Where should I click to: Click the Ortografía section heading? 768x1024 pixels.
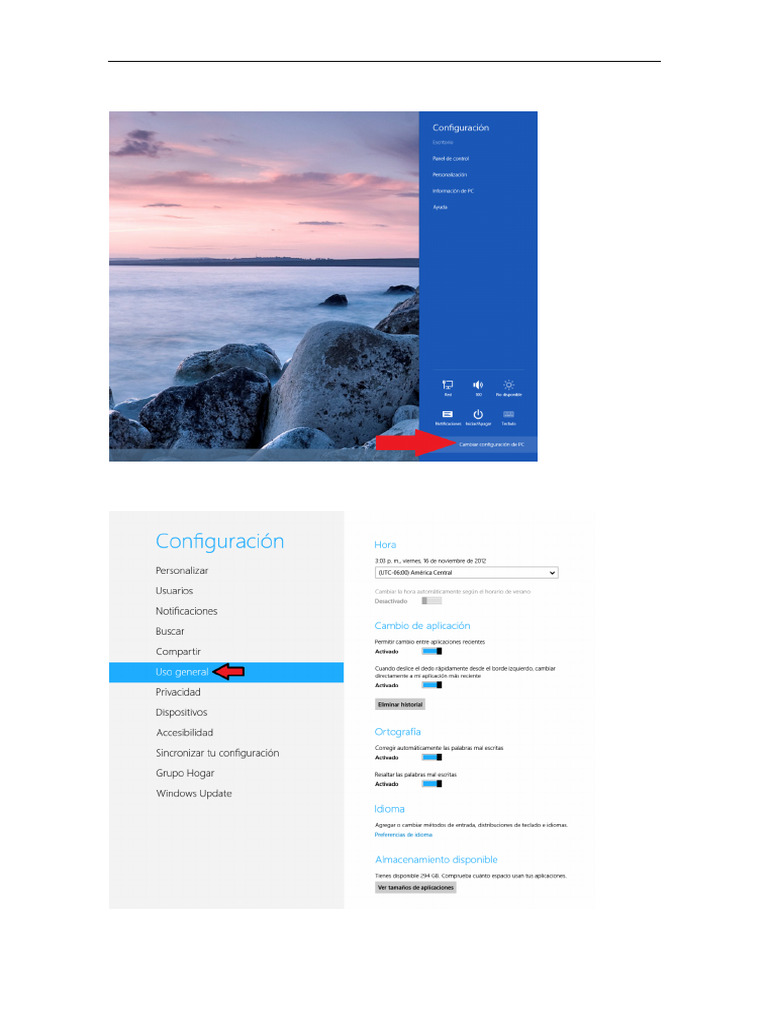click(x=398, y=732)
